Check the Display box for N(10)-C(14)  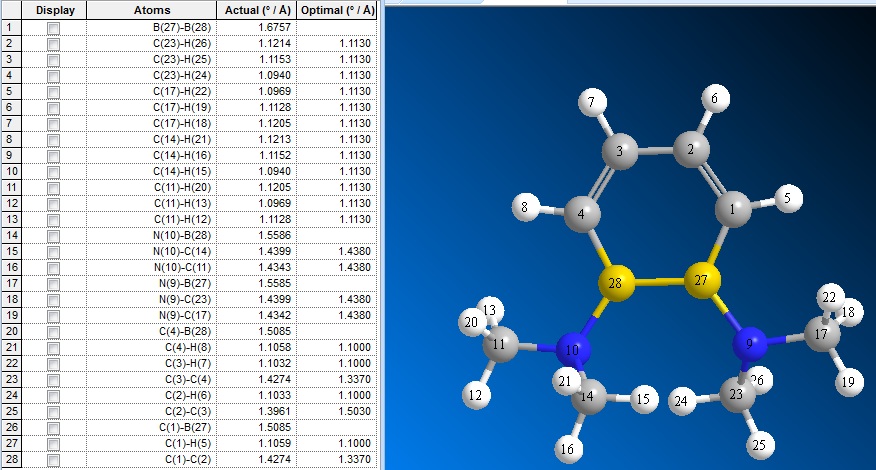point(54,252)
